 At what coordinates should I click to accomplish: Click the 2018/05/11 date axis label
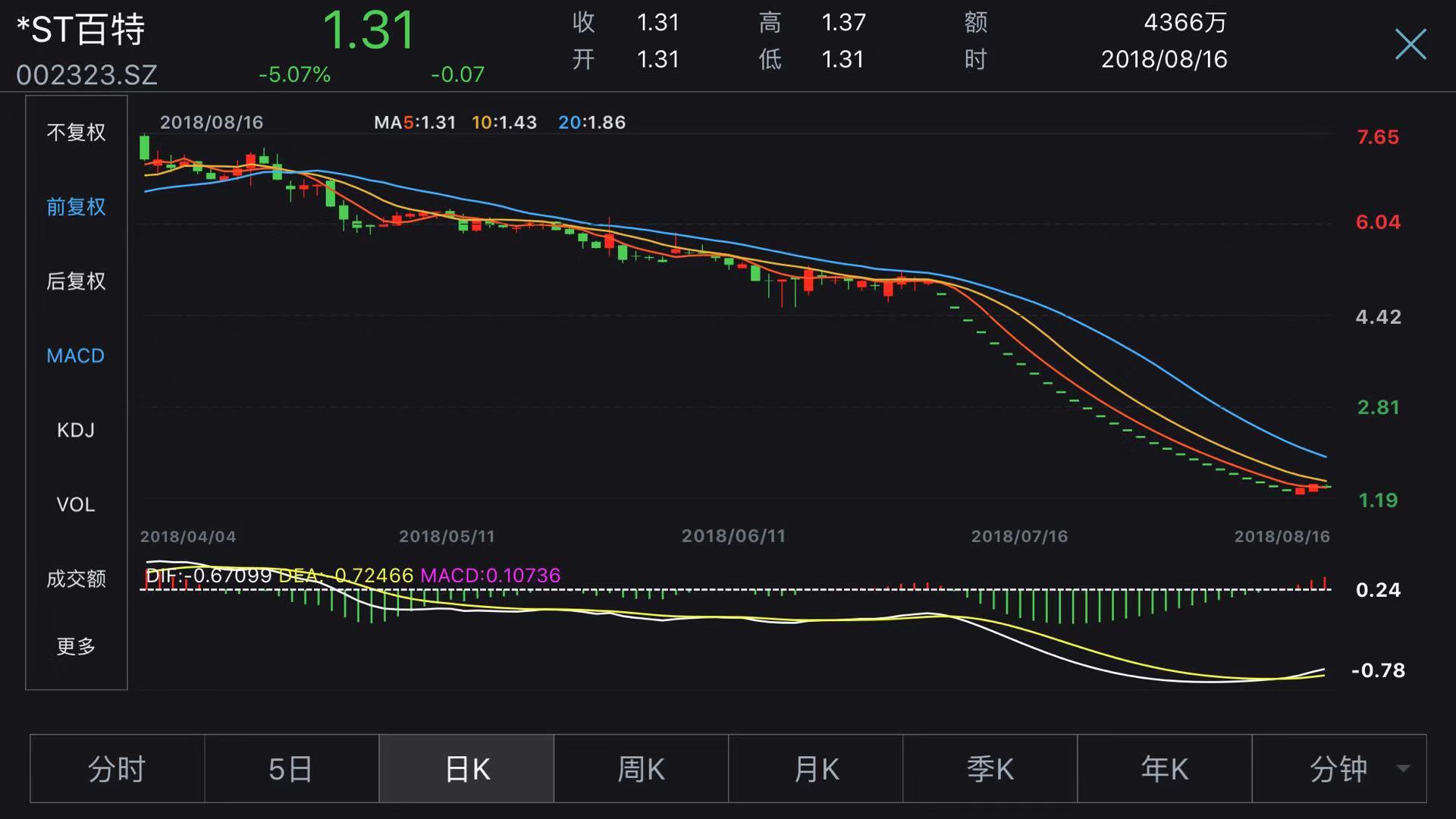tap(447, 537)
